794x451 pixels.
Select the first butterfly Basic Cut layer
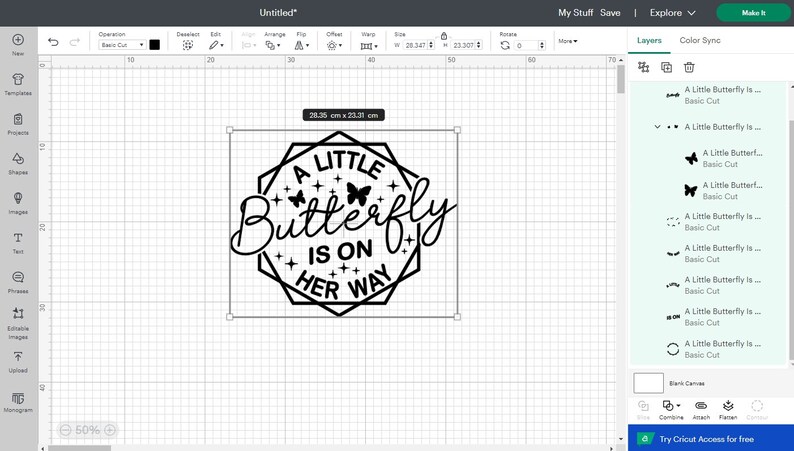tap(724, 158)
